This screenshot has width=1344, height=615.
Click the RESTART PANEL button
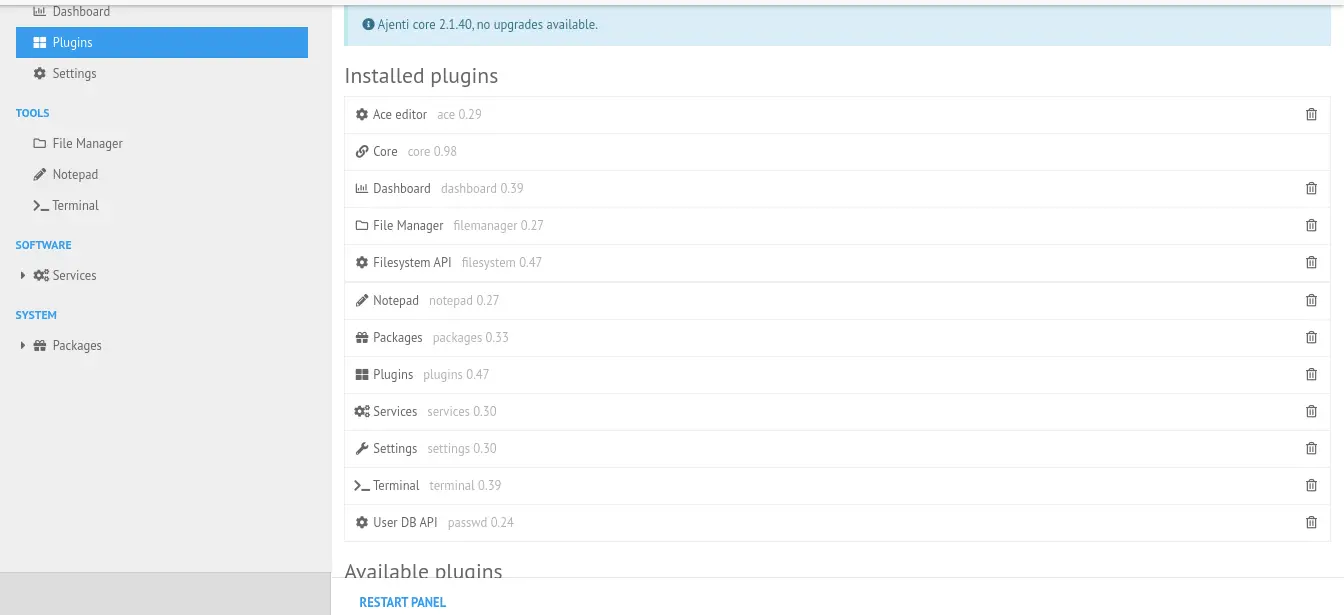(x=403, y=602)
